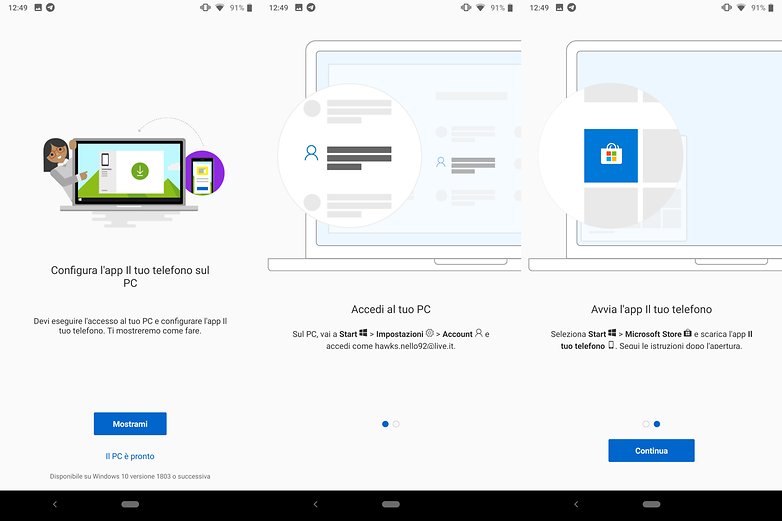Viewport: 782px width, 521px height.
Task: Tap vibrate icon in middle screen status bar
Action: 466,7
